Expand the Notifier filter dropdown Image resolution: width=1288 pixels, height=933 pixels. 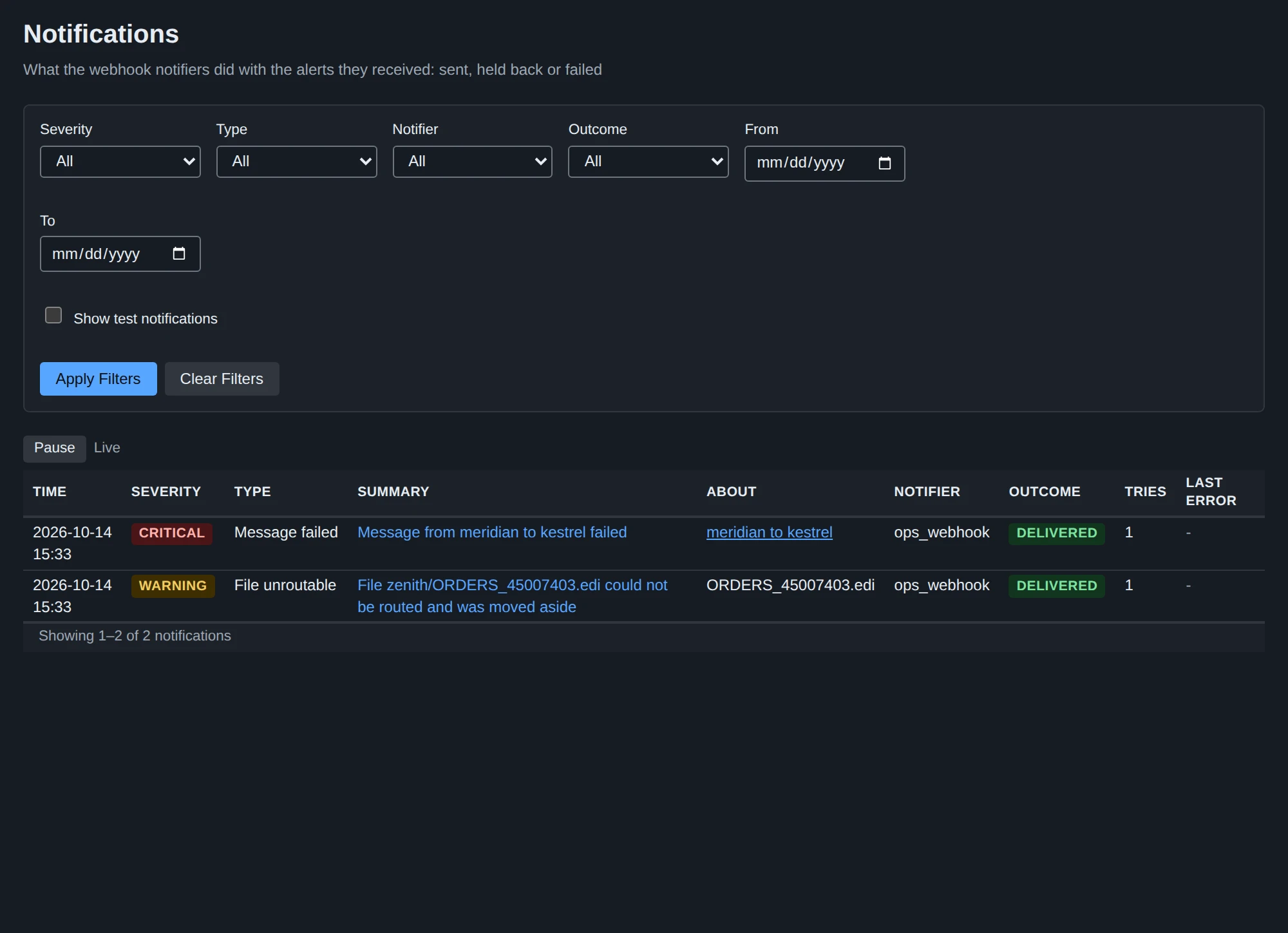point(473,162)
